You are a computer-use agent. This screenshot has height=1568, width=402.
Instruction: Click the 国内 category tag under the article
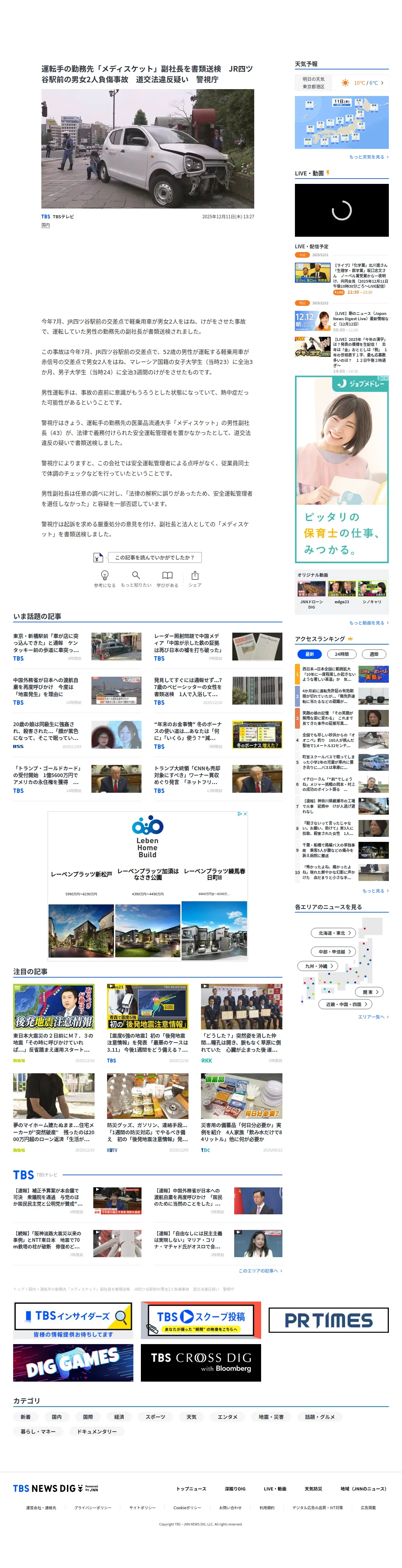tap(46, 225)
